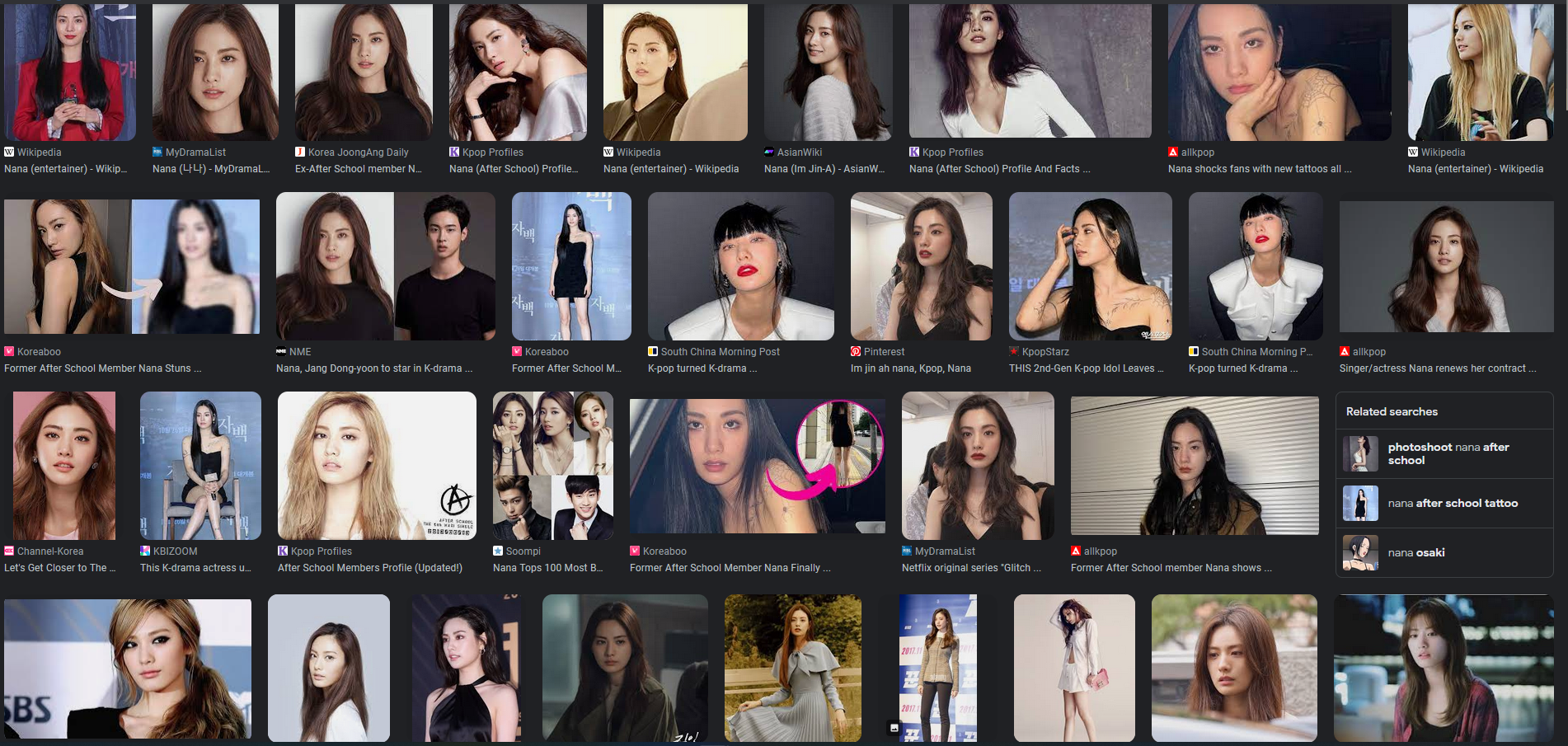This screenshot has width=1568, height=746.
Task: Click the NME source favicon
Action: (x=281, y=352)
